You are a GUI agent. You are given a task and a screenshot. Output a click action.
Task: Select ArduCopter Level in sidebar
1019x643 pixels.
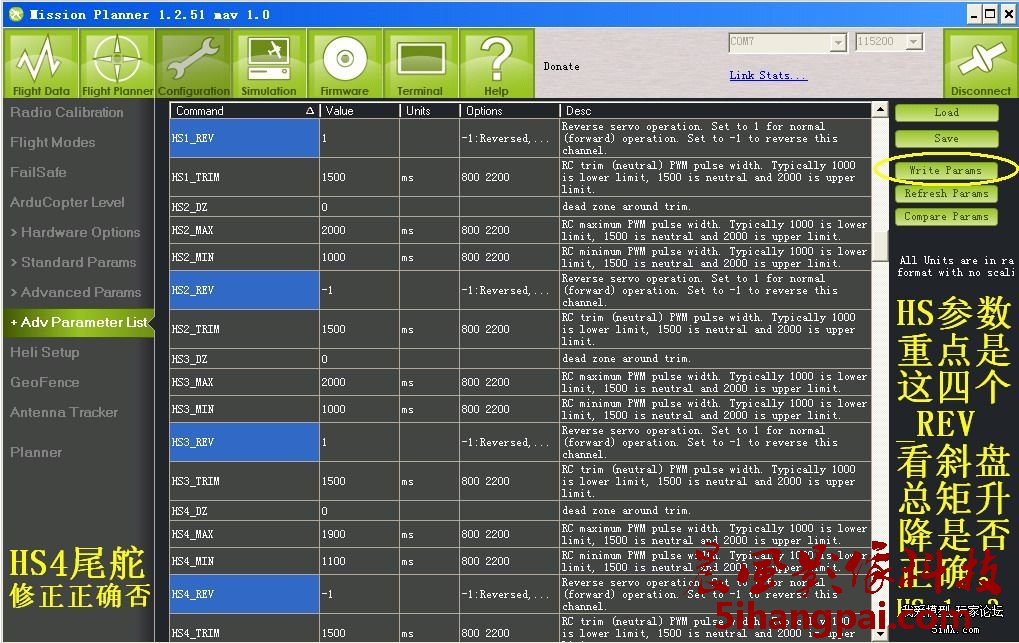(68, 202)
